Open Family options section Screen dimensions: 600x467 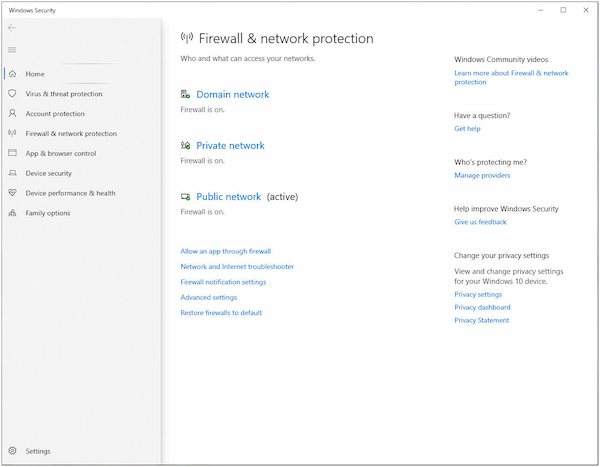[48, 213]
